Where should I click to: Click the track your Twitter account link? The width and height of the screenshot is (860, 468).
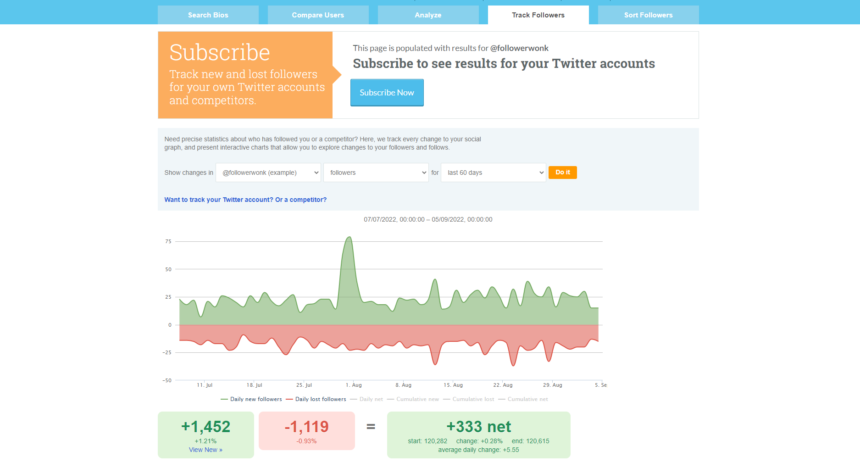coord(245,200)
